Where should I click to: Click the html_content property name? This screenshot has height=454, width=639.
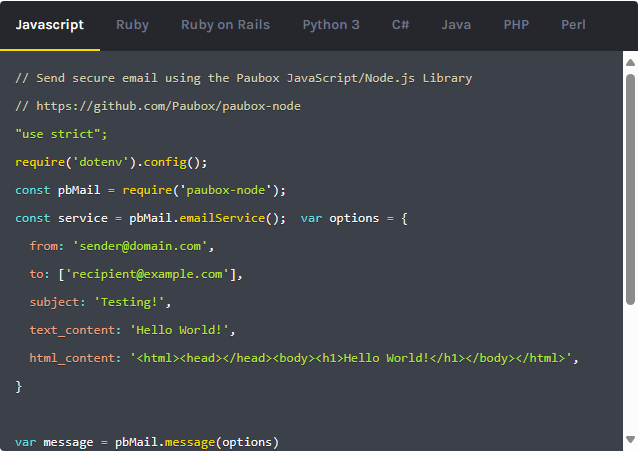pos(73,358)
